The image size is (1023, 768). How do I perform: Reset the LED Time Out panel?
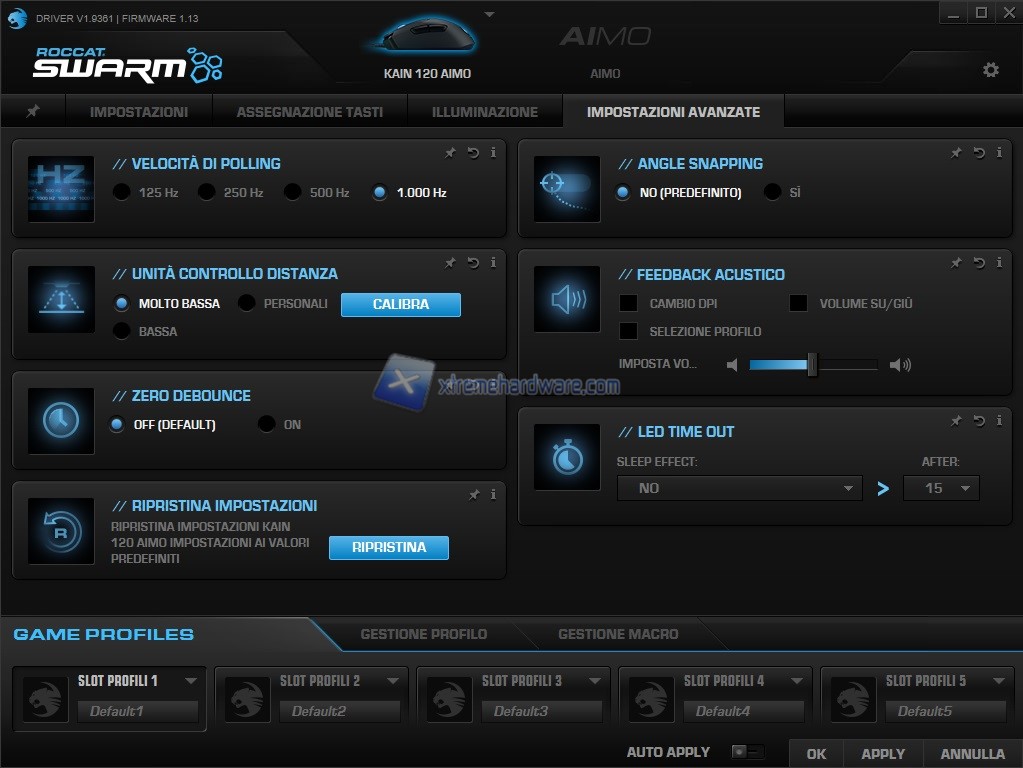tap(979, 421)
